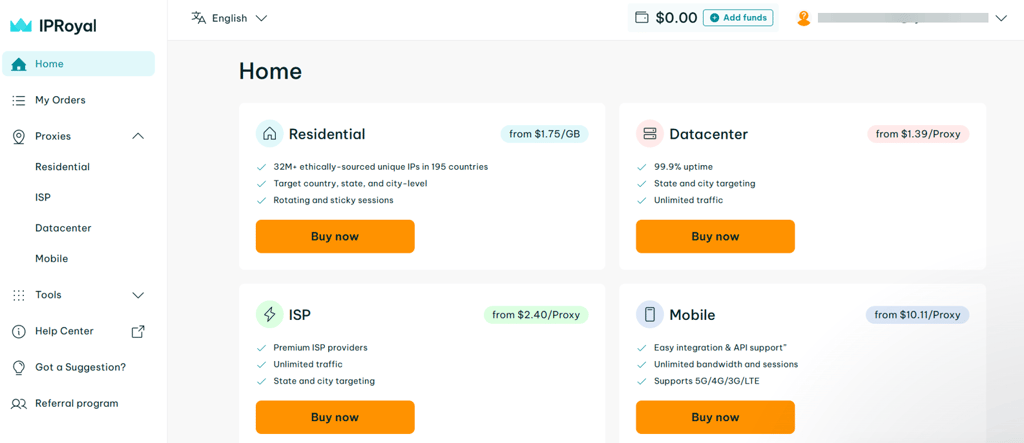Click 'Premium ISP providers' text

(321, 348)
